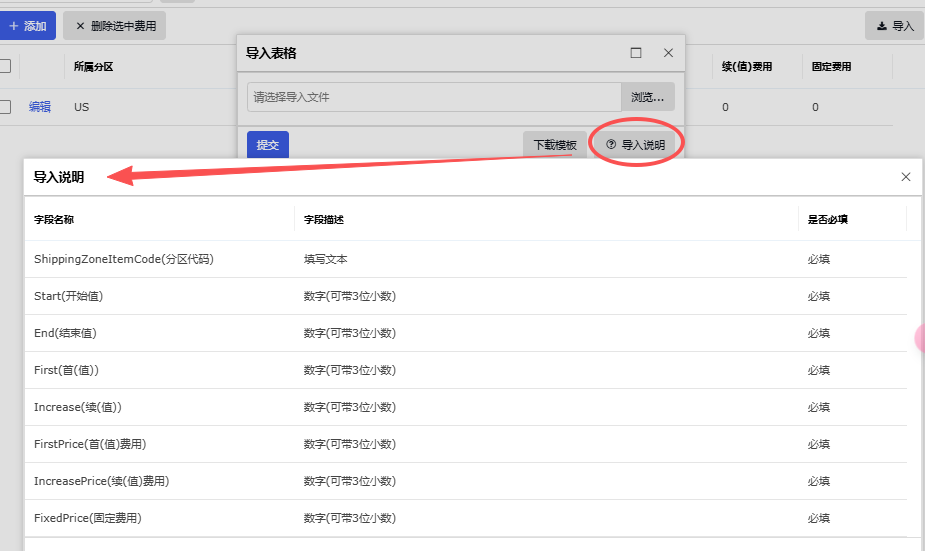
Task: Click the 是否必填 column header
Action: (828, 219)
